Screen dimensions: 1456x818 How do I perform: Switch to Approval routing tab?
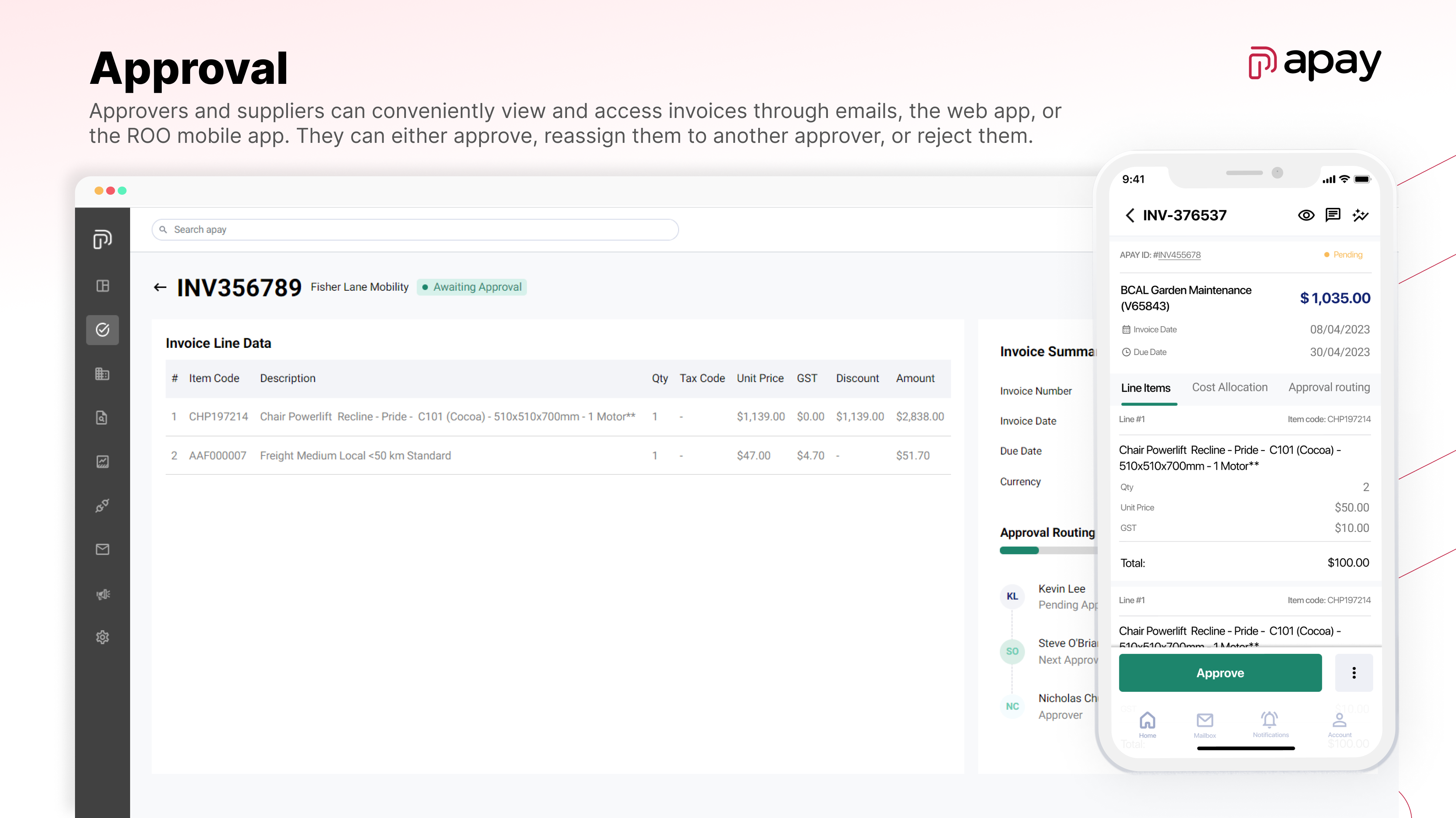point(1329,388)
